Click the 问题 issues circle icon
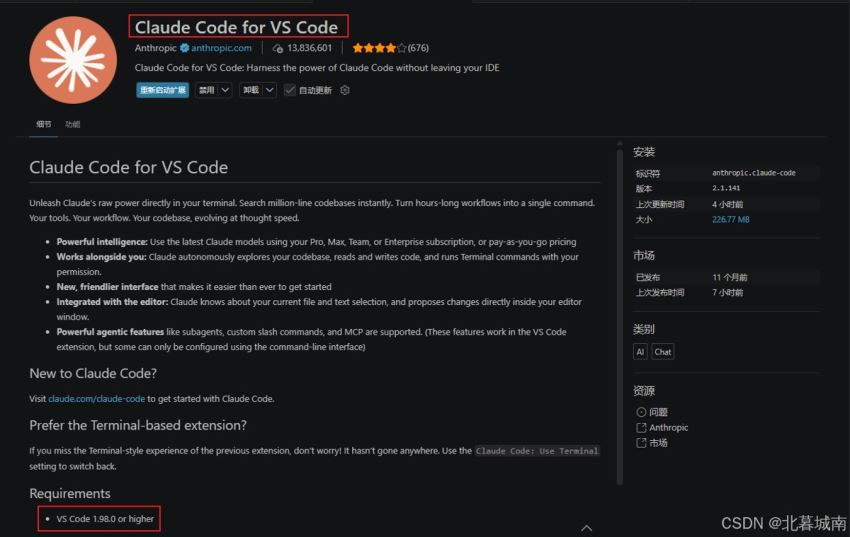 (x=641, y=412)
